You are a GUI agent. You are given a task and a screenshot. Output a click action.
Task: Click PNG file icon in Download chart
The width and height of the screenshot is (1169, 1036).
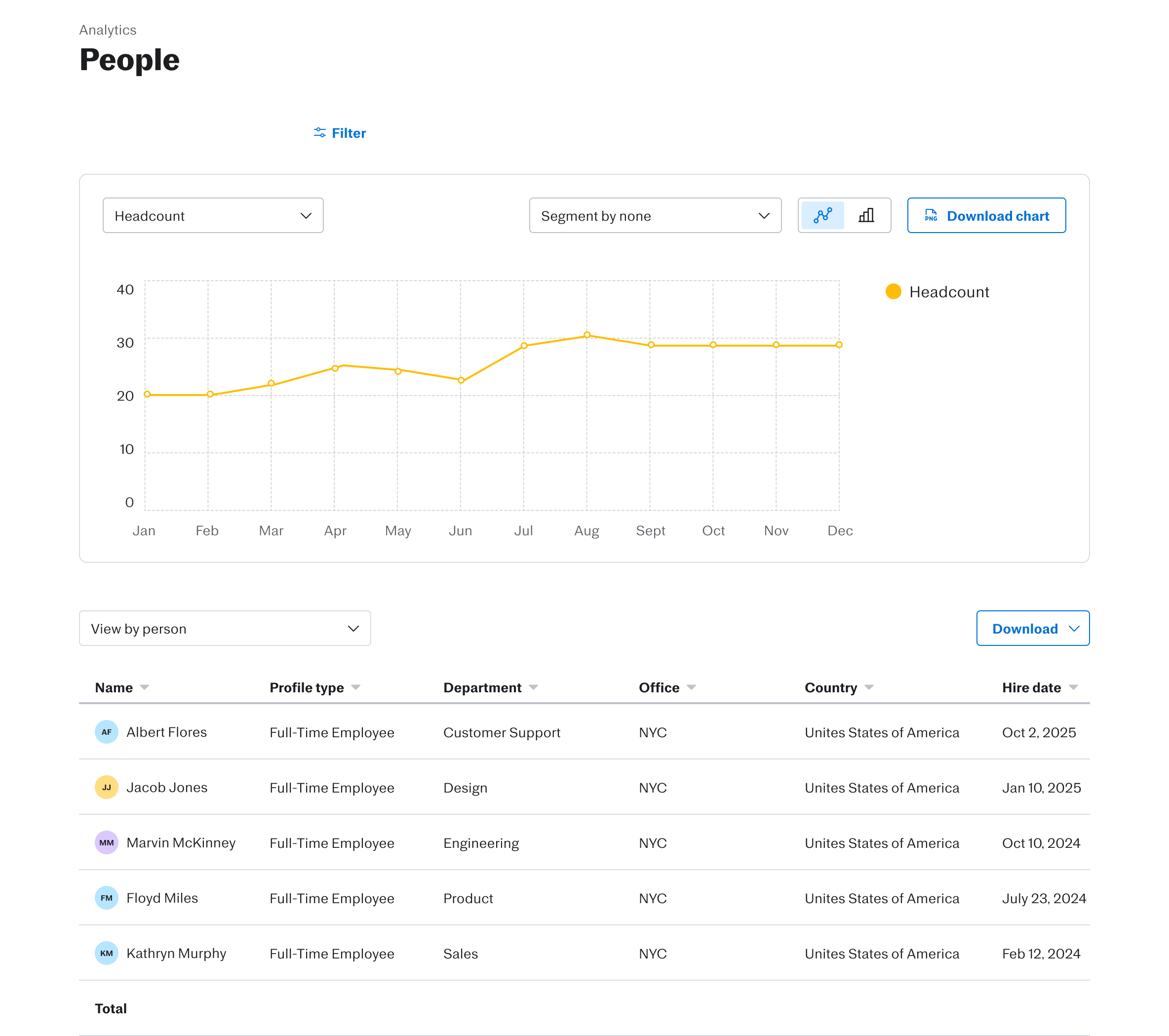click(x=931, y=216)
